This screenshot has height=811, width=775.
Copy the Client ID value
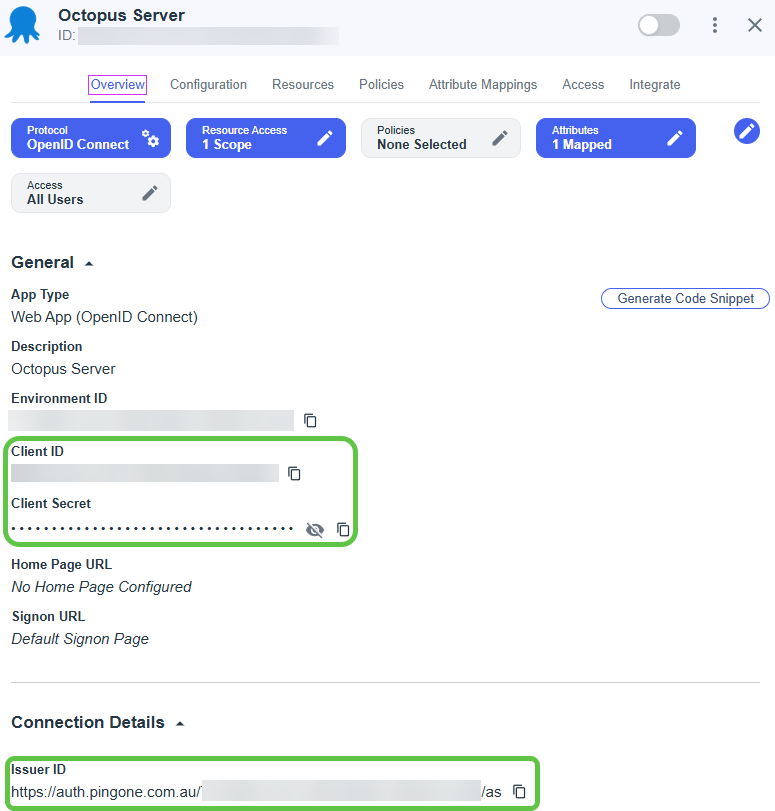pos(294,473)
